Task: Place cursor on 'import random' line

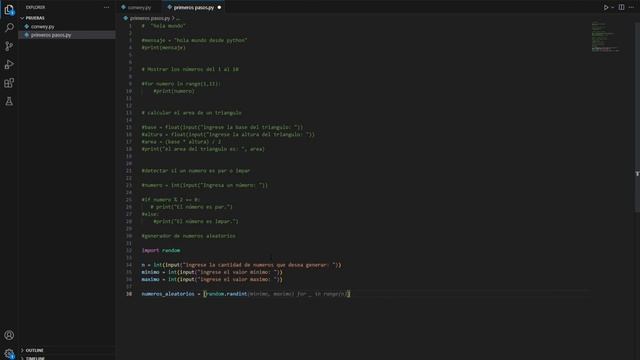Action: pyautogui.click(x=161, y=250)
